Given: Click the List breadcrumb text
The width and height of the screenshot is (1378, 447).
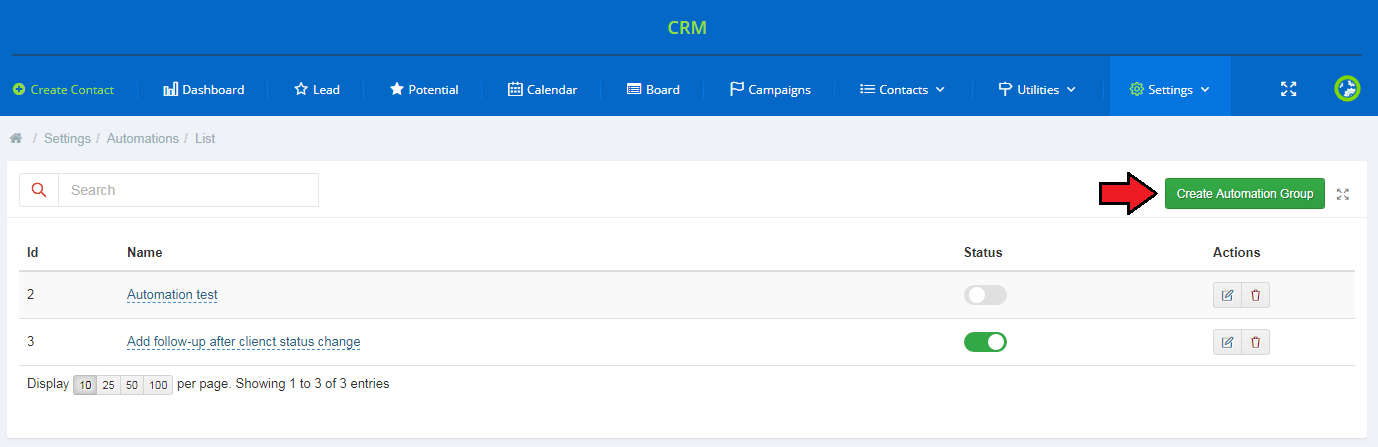Looking at the screenshot, I should pyautogui.click(x=205, y=138).
